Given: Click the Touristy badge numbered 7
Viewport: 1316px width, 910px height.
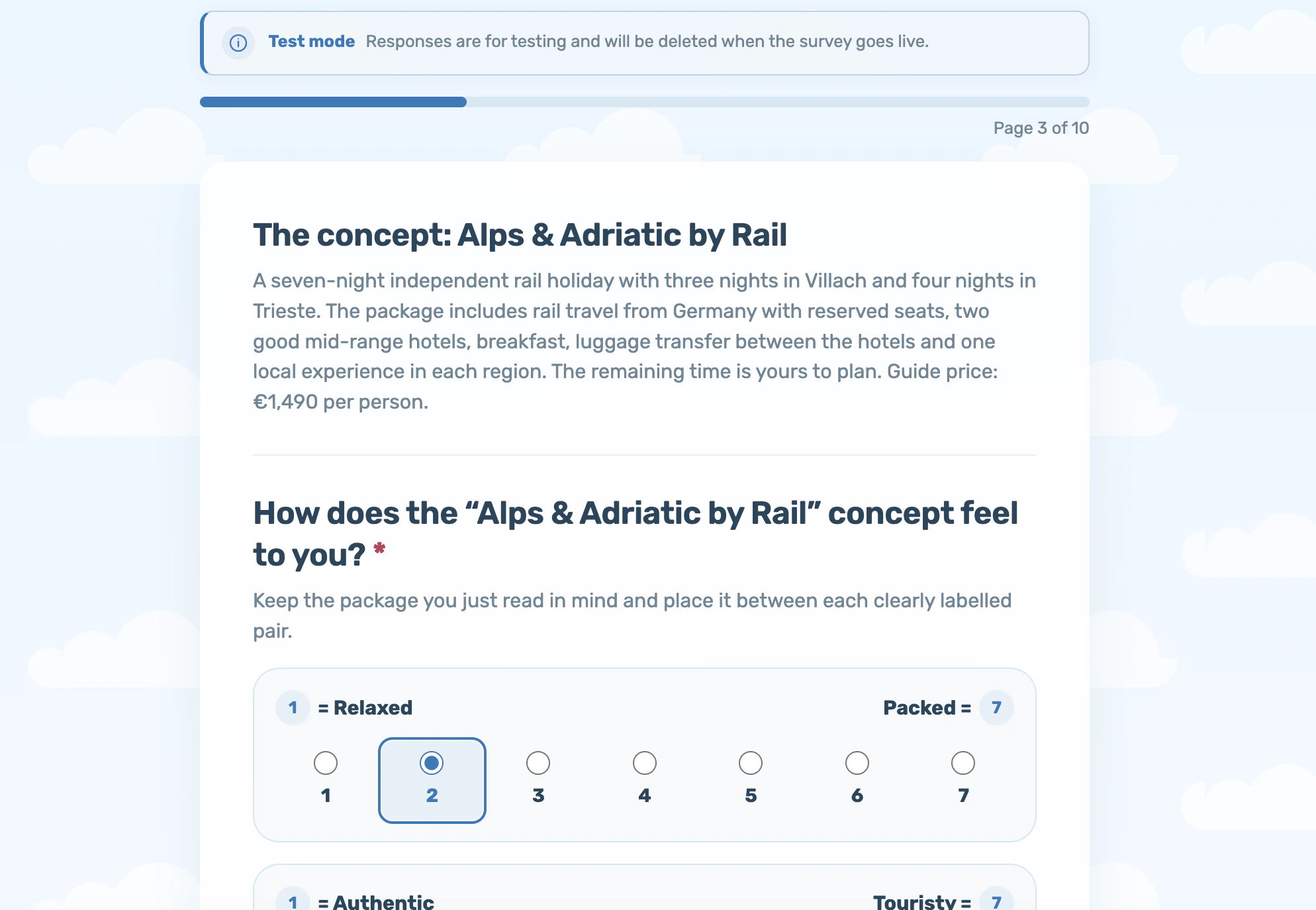Looking at the screenshot, I should (x=996, y=902).
